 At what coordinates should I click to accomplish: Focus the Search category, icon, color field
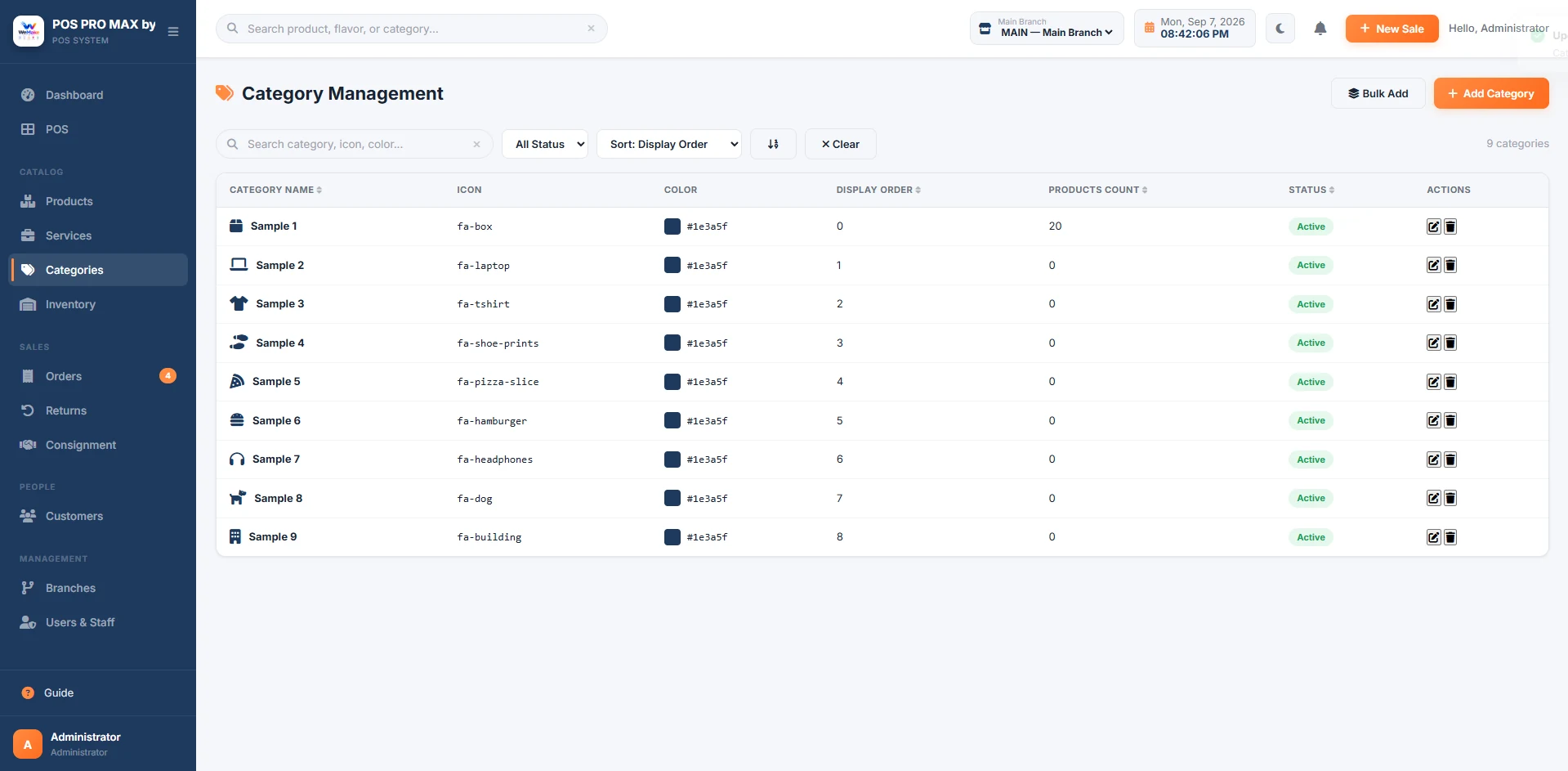(x=355, y=144)
